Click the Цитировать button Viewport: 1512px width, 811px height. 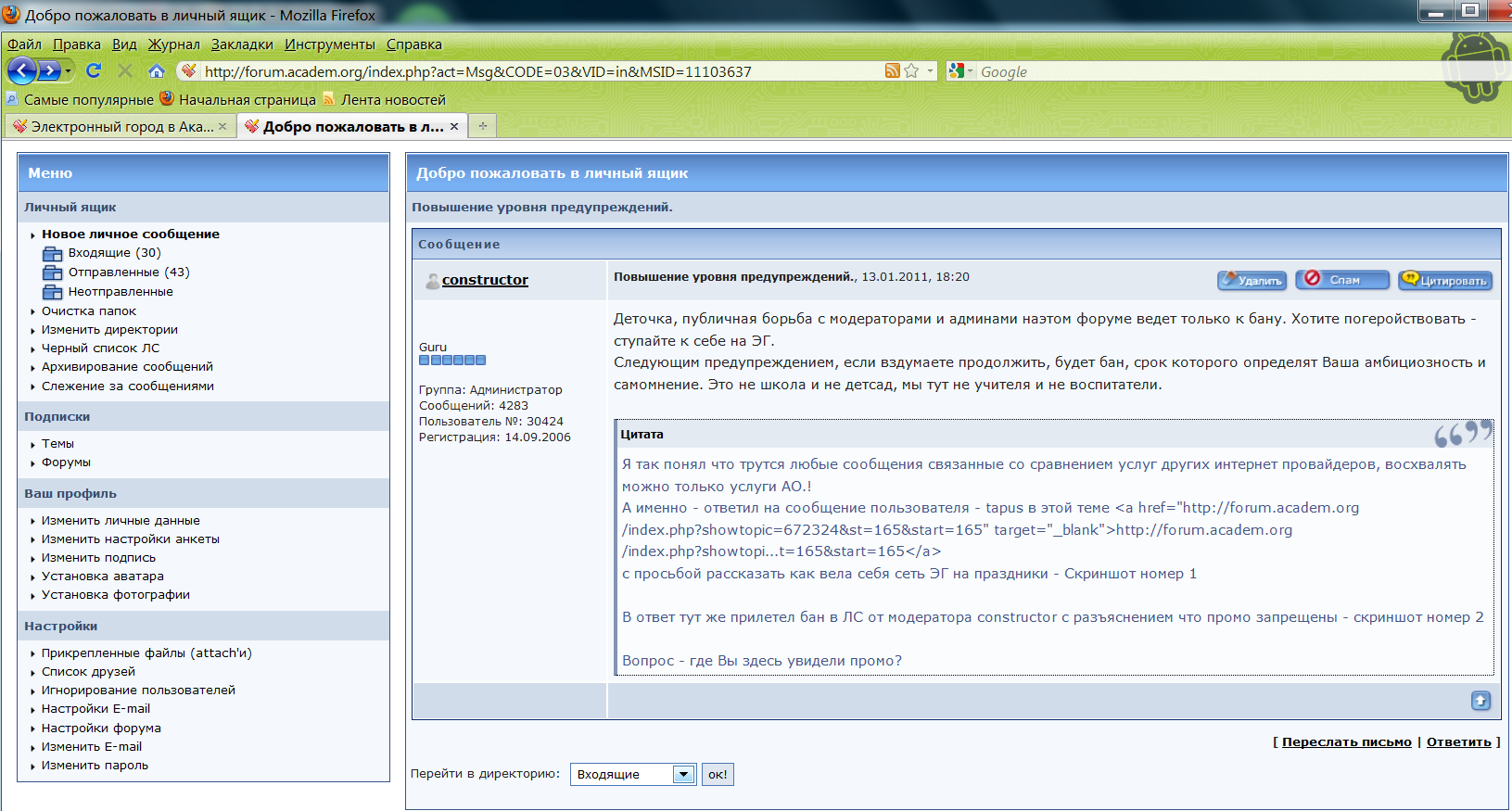click(x=1445, y=280)
